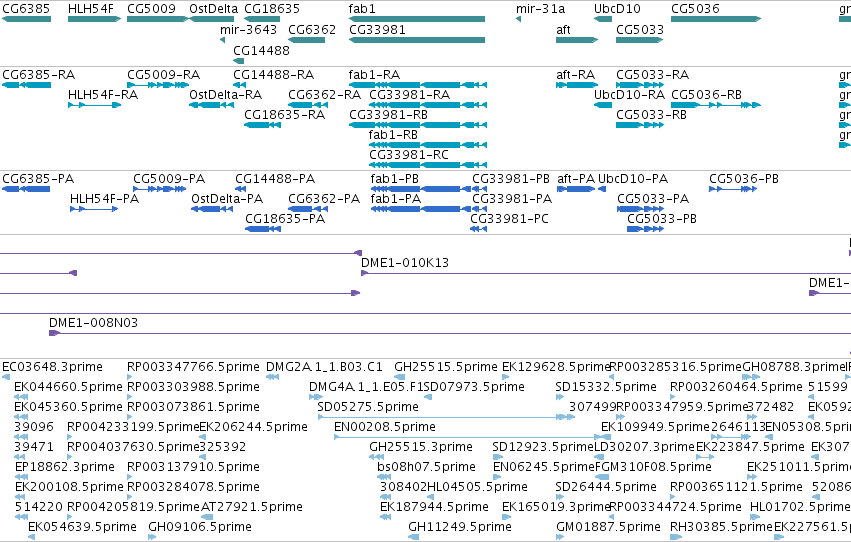The image size is (851, 542).
Task: Open the UbcD10 gene feature
Action: click(x=603, y=19)
